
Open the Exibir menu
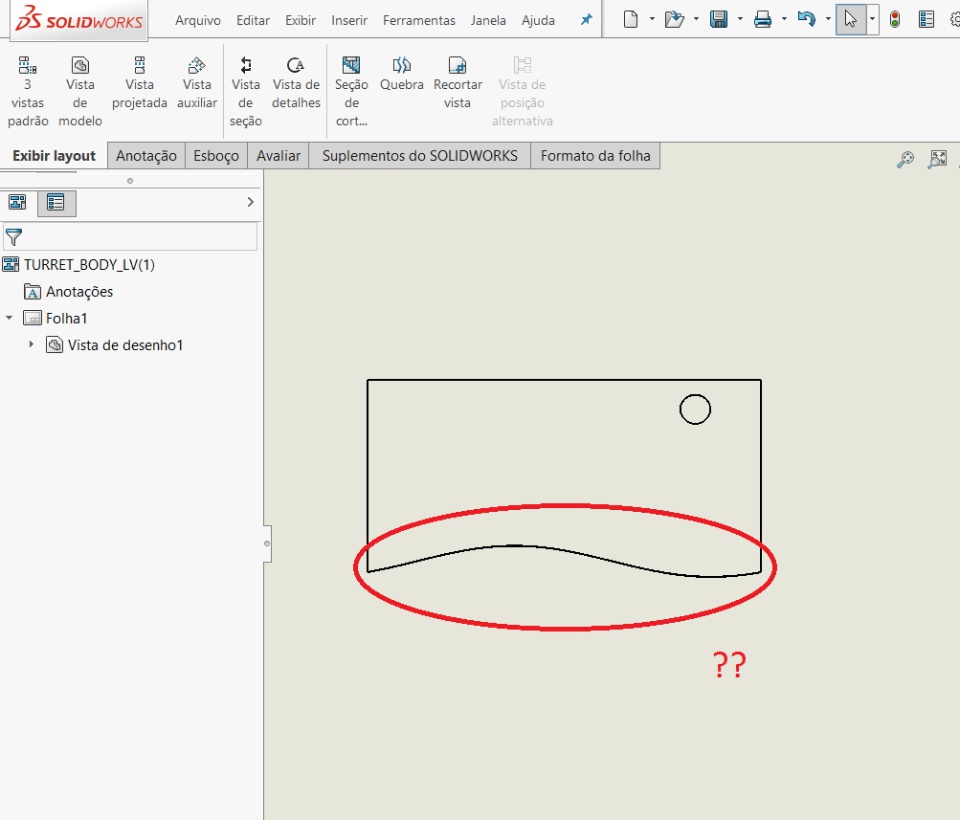301,20
